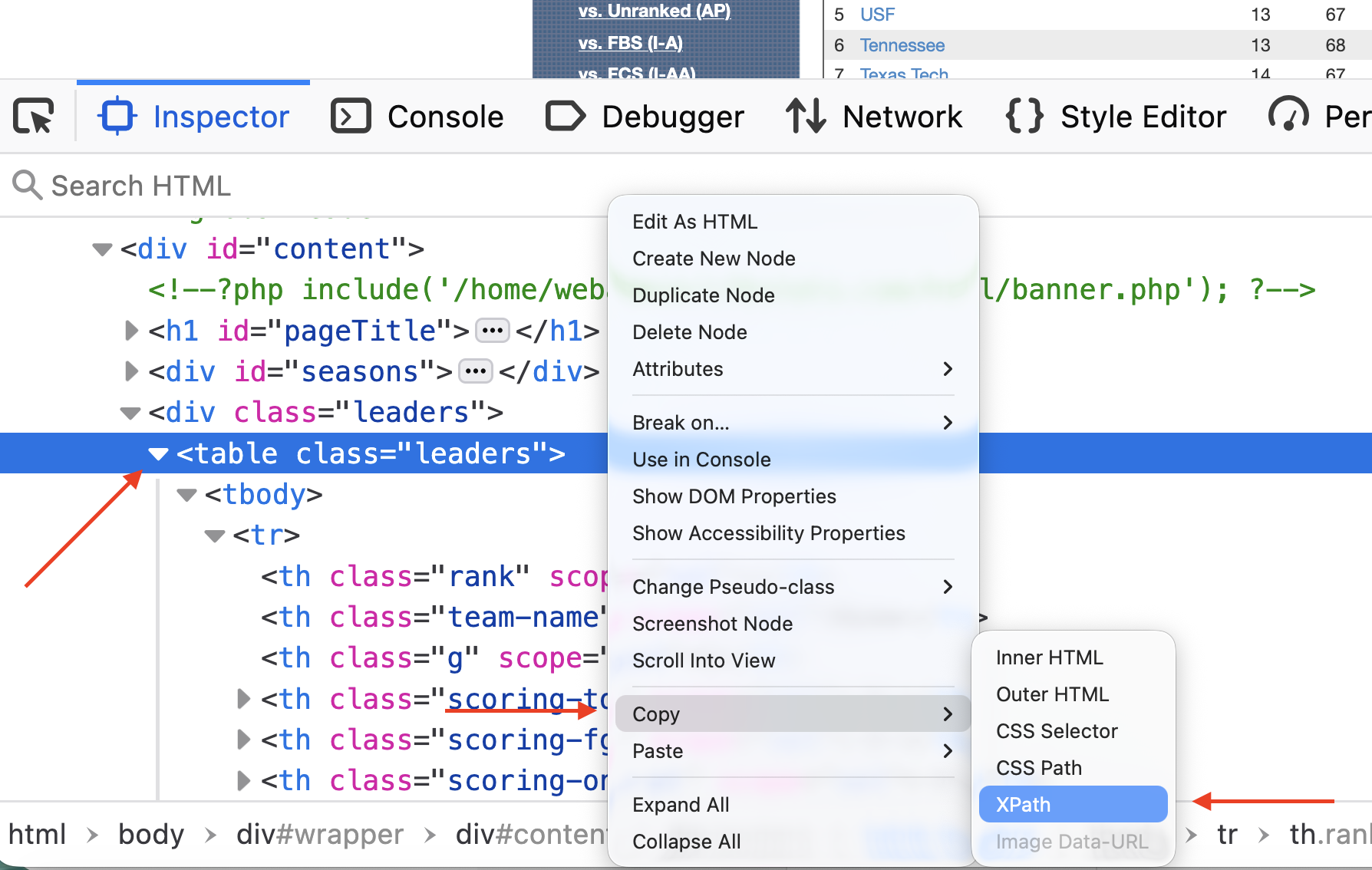The height and width of the screenshot is (870, 1372).
Task: Open the Inspector tab
Action: (x=193, y=117)
